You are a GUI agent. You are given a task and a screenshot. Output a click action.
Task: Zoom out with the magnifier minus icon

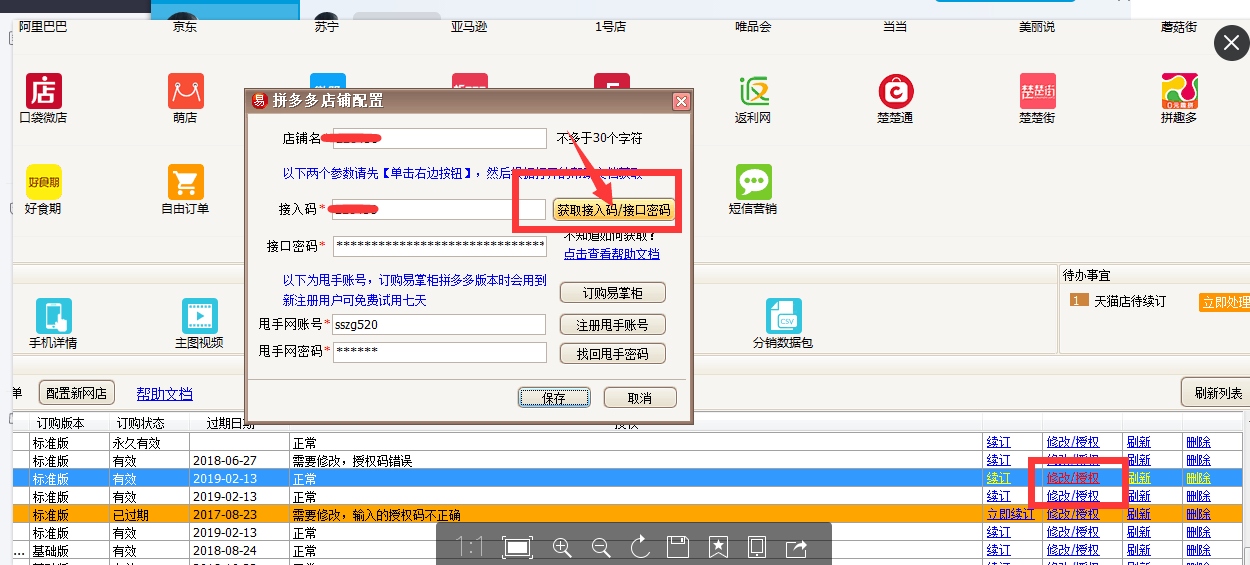tap(601, 547)
